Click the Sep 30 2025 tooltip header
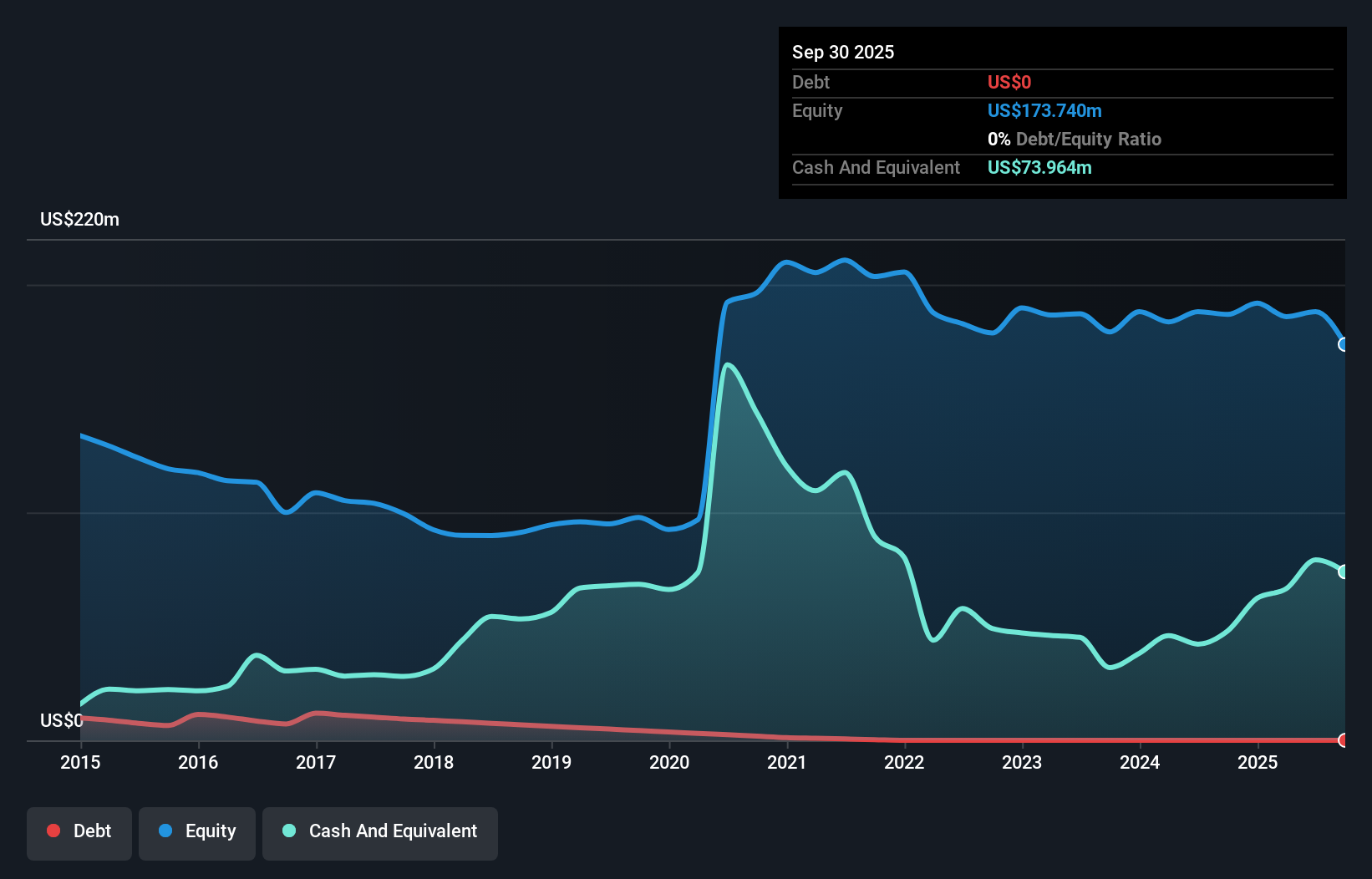This screenshot has height=879, width=1372. tap(843, 52)
